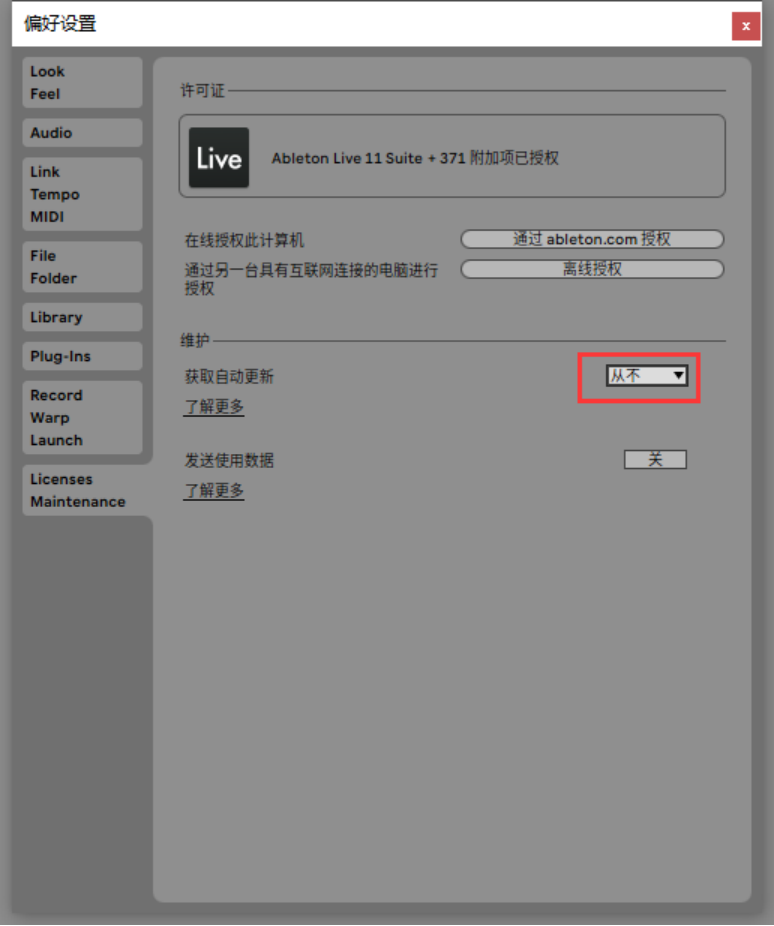Open 了解更多 link under 发送使用数据

214,490
